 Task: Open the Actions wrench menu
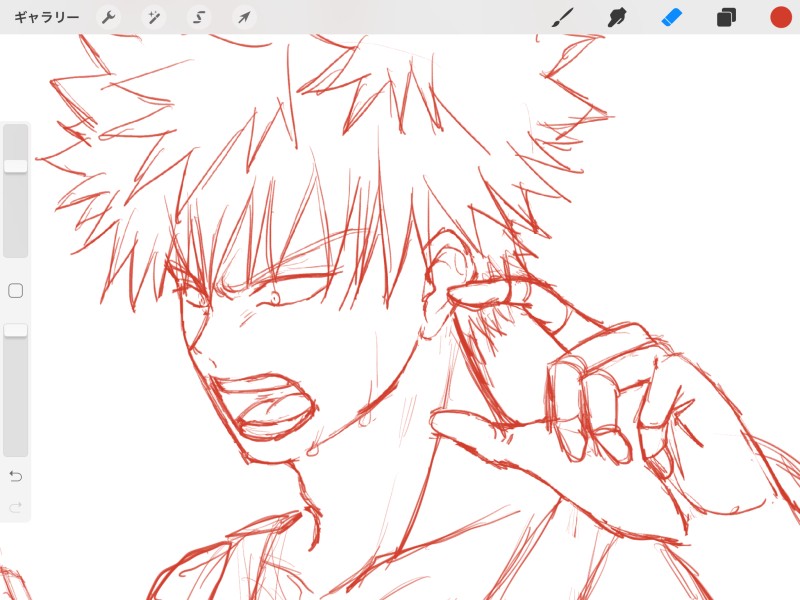tap(109, 18)
